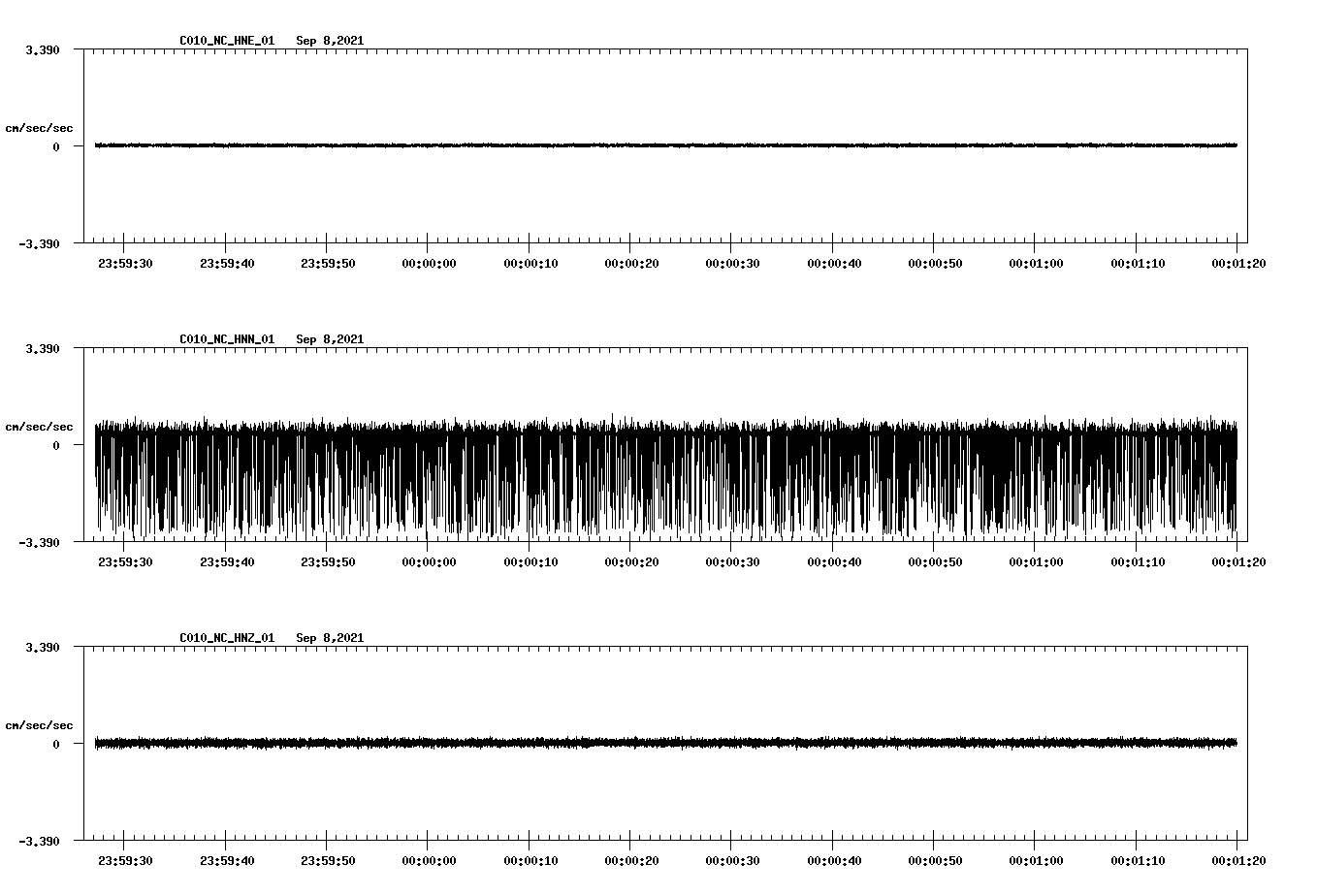Click the 23:59:40 time label on HNN plot

(227, 561)
